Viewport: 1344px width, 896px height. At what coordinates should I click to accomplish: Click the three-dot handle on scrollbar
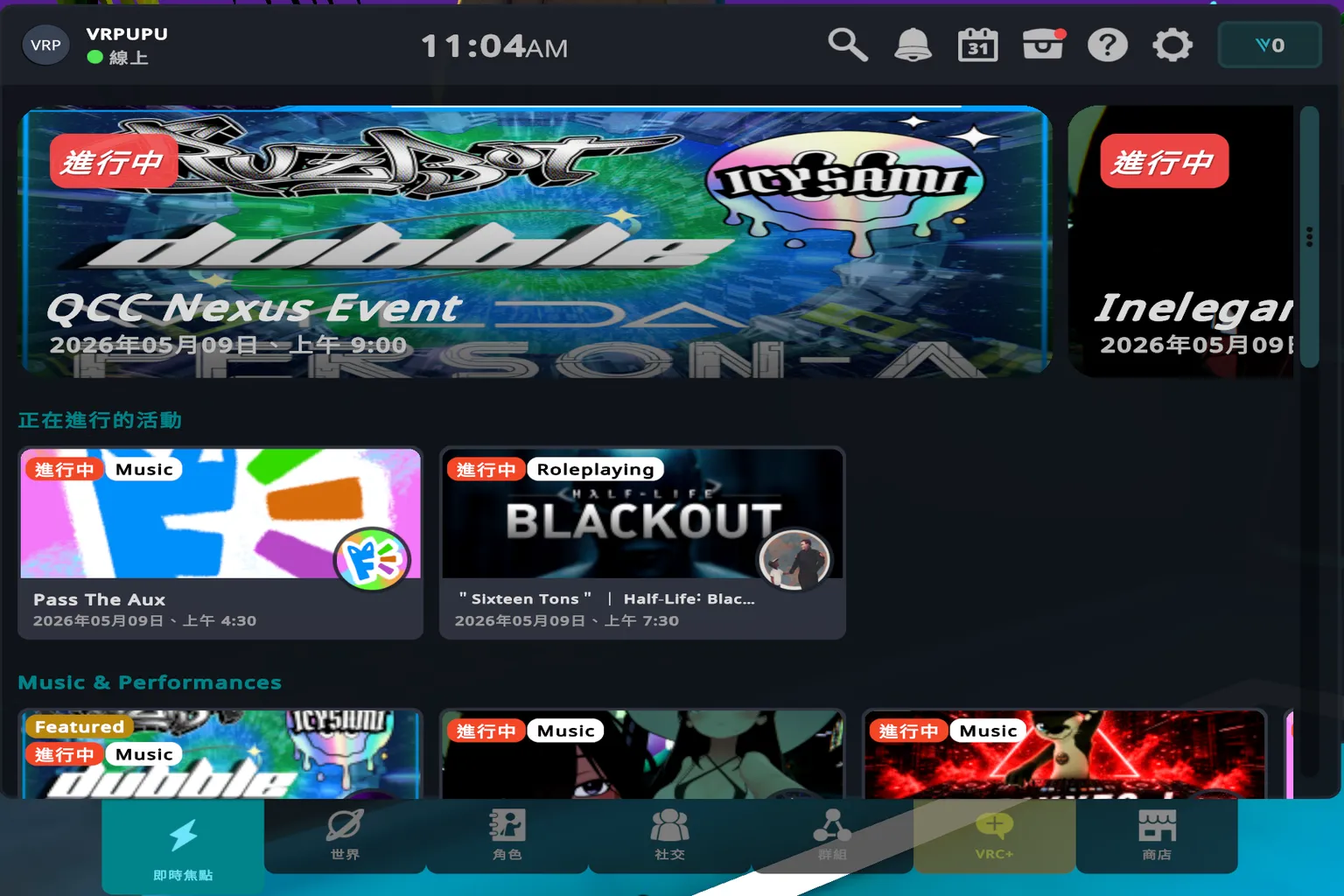[x=1309, y=237]
